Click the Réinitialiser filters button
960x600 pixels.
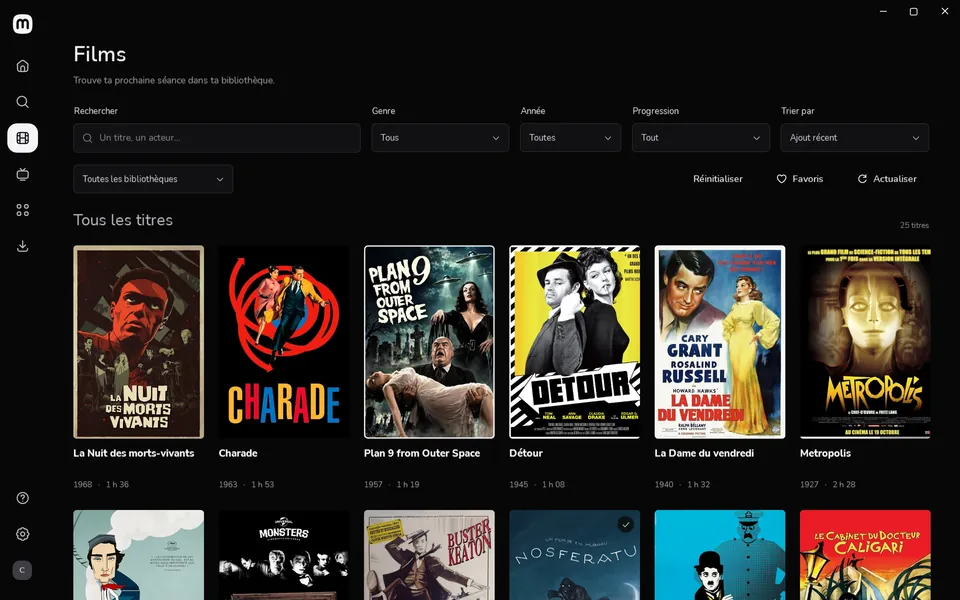coord(718,179)
